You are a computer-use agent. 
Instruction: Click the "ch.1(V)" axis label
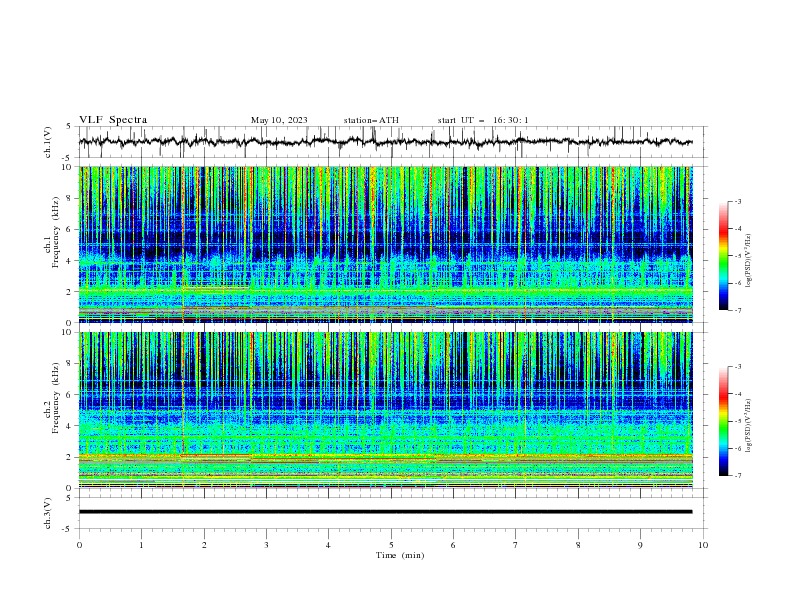click(x=48, y=142)
